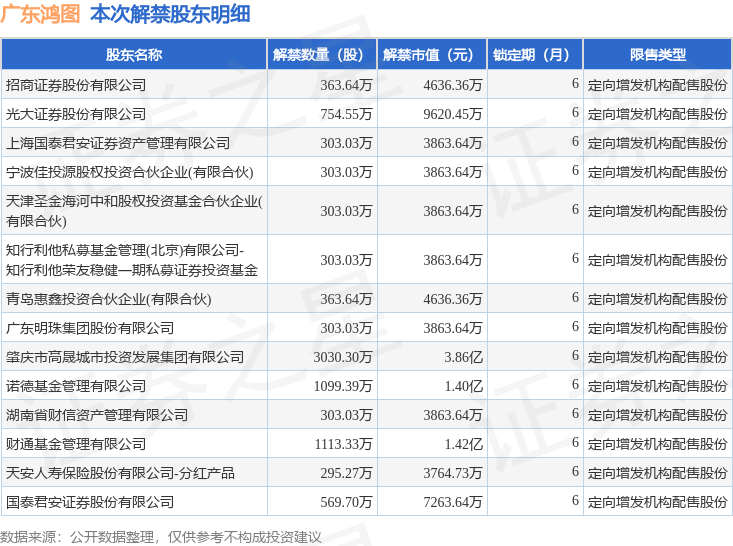This screenshot has height=546, width=733.
Task: Click the 限售类型 column header
Action: pos(657,55)
